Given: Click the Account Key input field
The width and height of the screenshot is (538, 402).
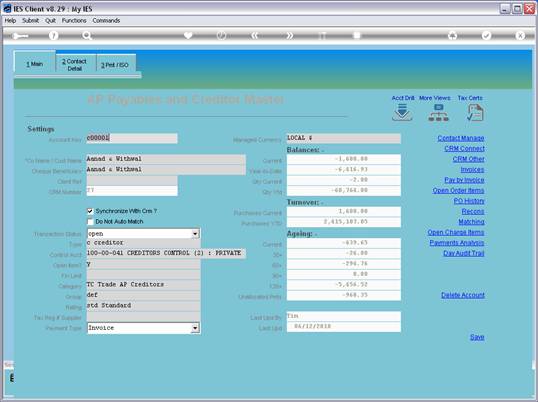Looking at the screenshot, I should [x=132, y=138].
